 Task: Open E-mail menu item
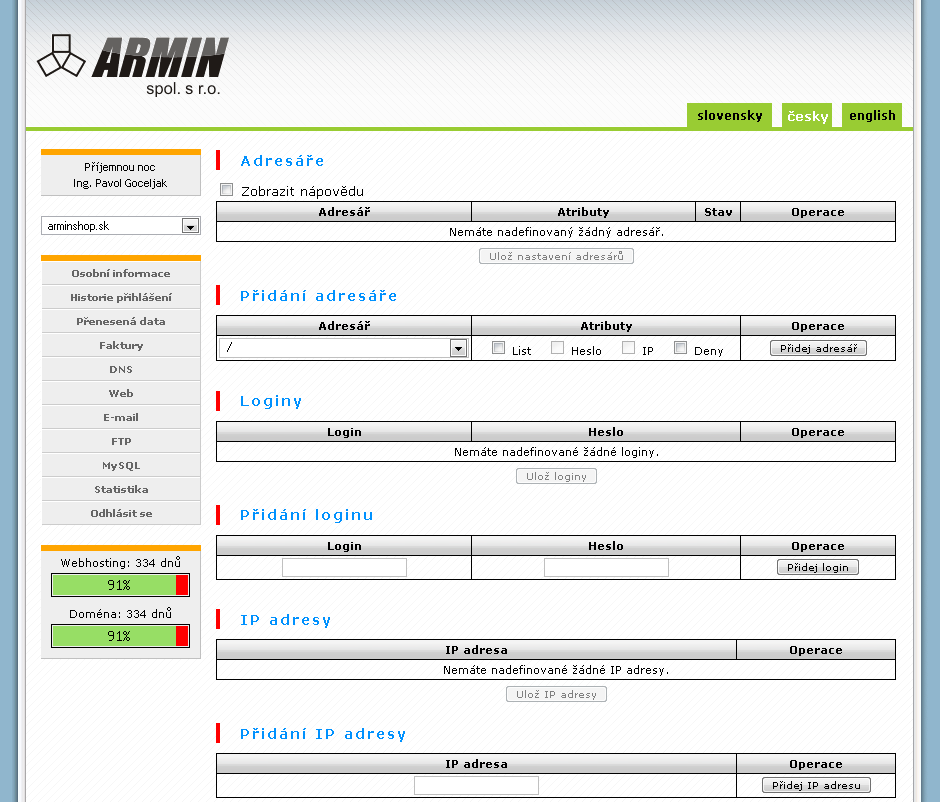121,417
